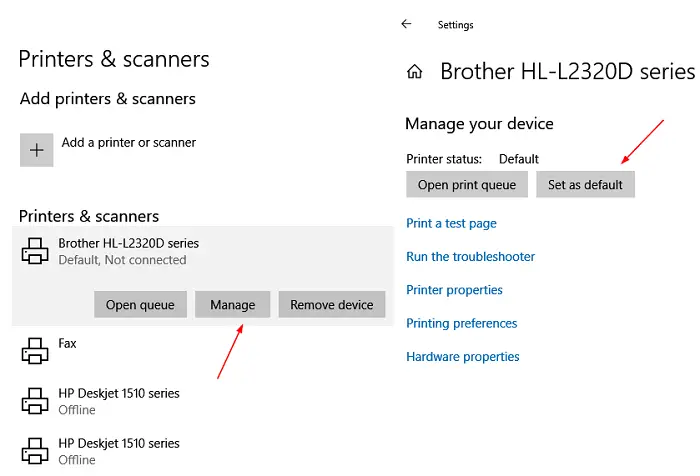Click the 'Add a printer or scanner' label

tap(129, 142)
